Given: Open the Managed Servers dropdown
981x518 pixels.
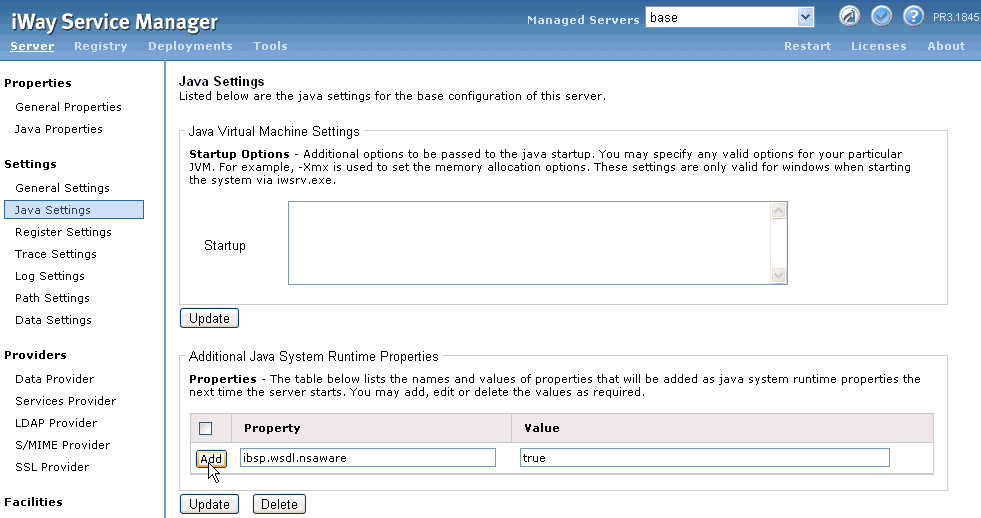Looking at the screenshot, I should click(806, 18).
